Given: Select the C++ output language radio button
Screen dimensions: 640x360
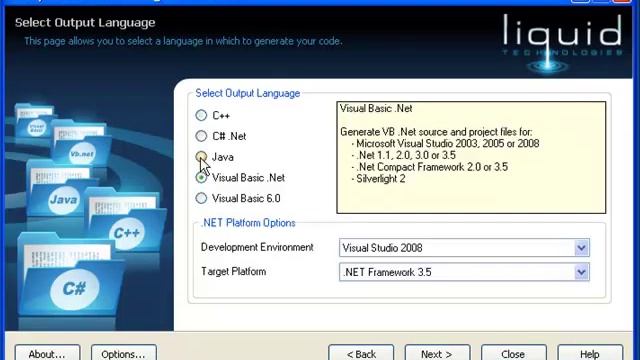Looking at the screenshot, I should click(201, 116).
